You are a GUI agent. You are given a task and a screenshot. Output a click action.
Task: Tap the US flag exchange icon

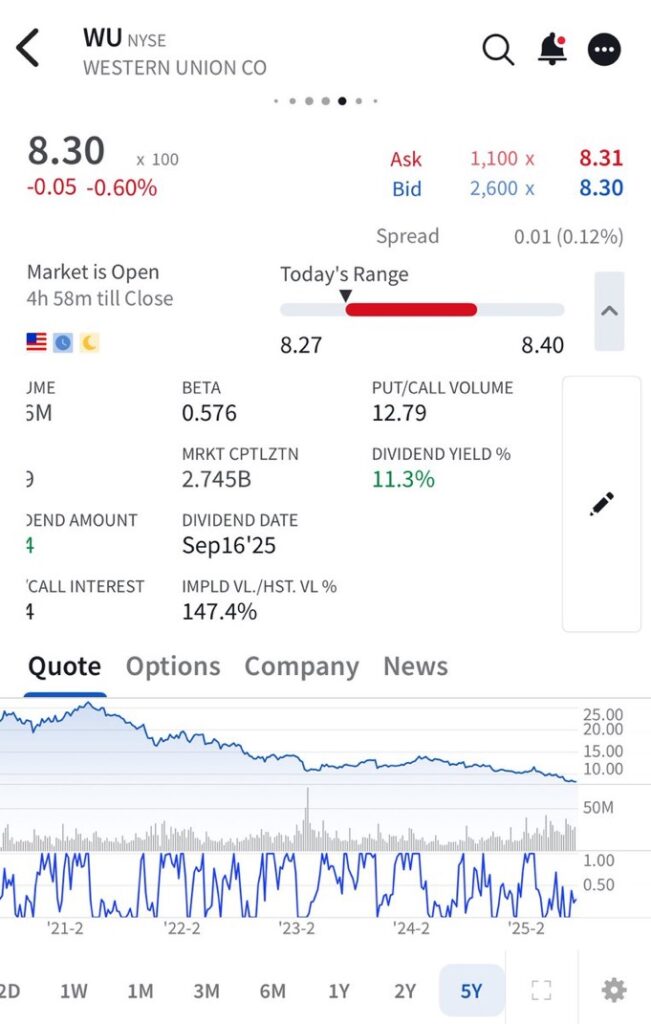pos(37,343)
